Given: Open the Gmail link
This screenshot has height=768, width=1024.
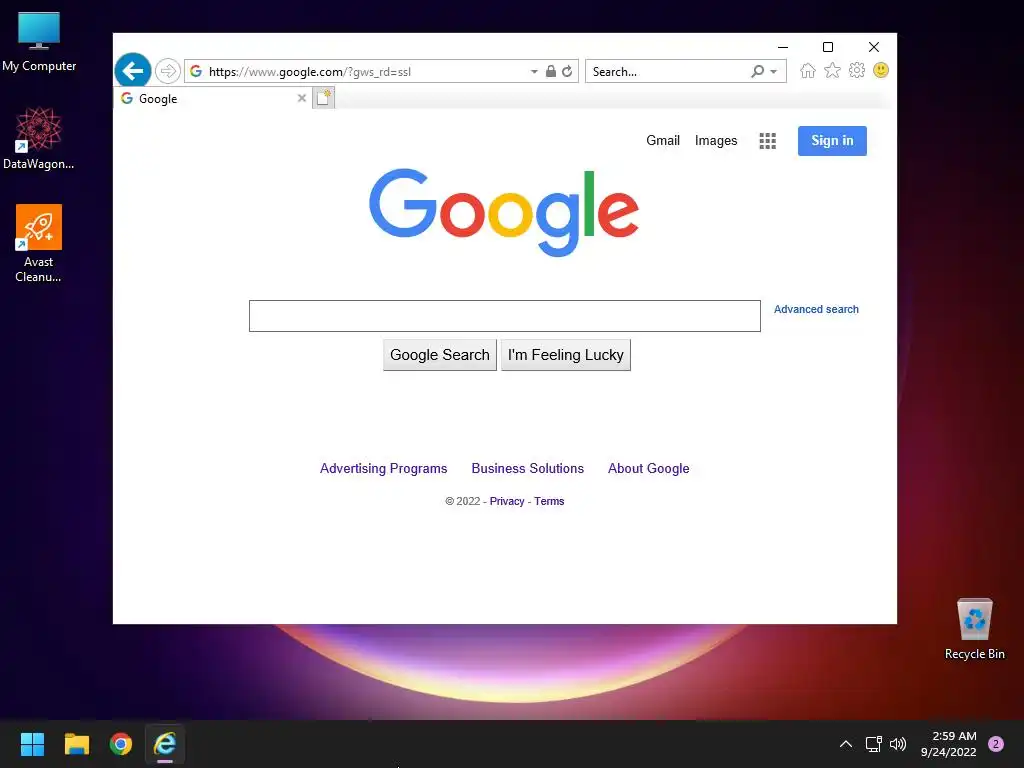Looking at the screenshot, I should [663, 140].
